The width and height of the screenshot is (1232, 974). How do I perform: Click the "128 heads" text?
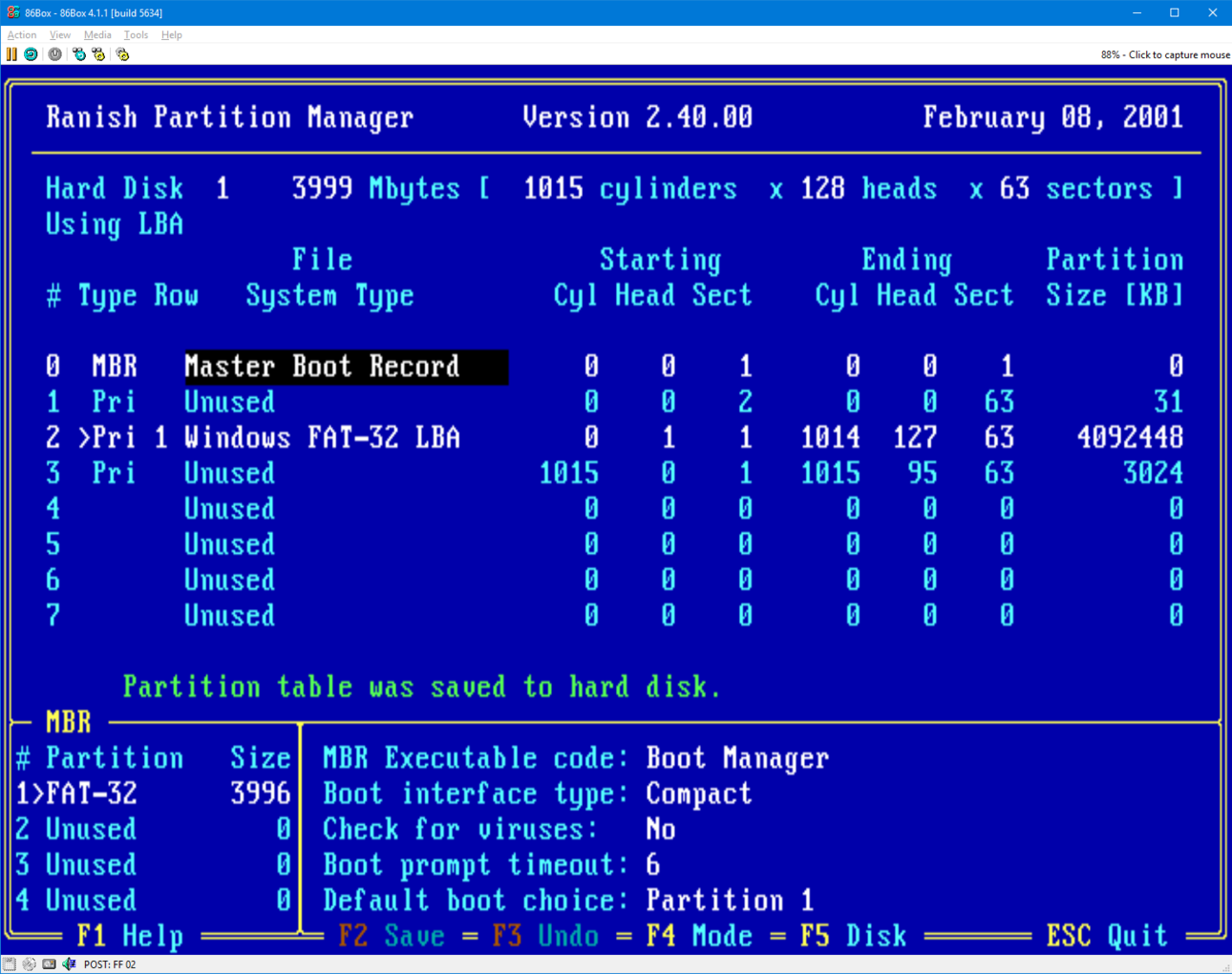(x=869, y=189)
